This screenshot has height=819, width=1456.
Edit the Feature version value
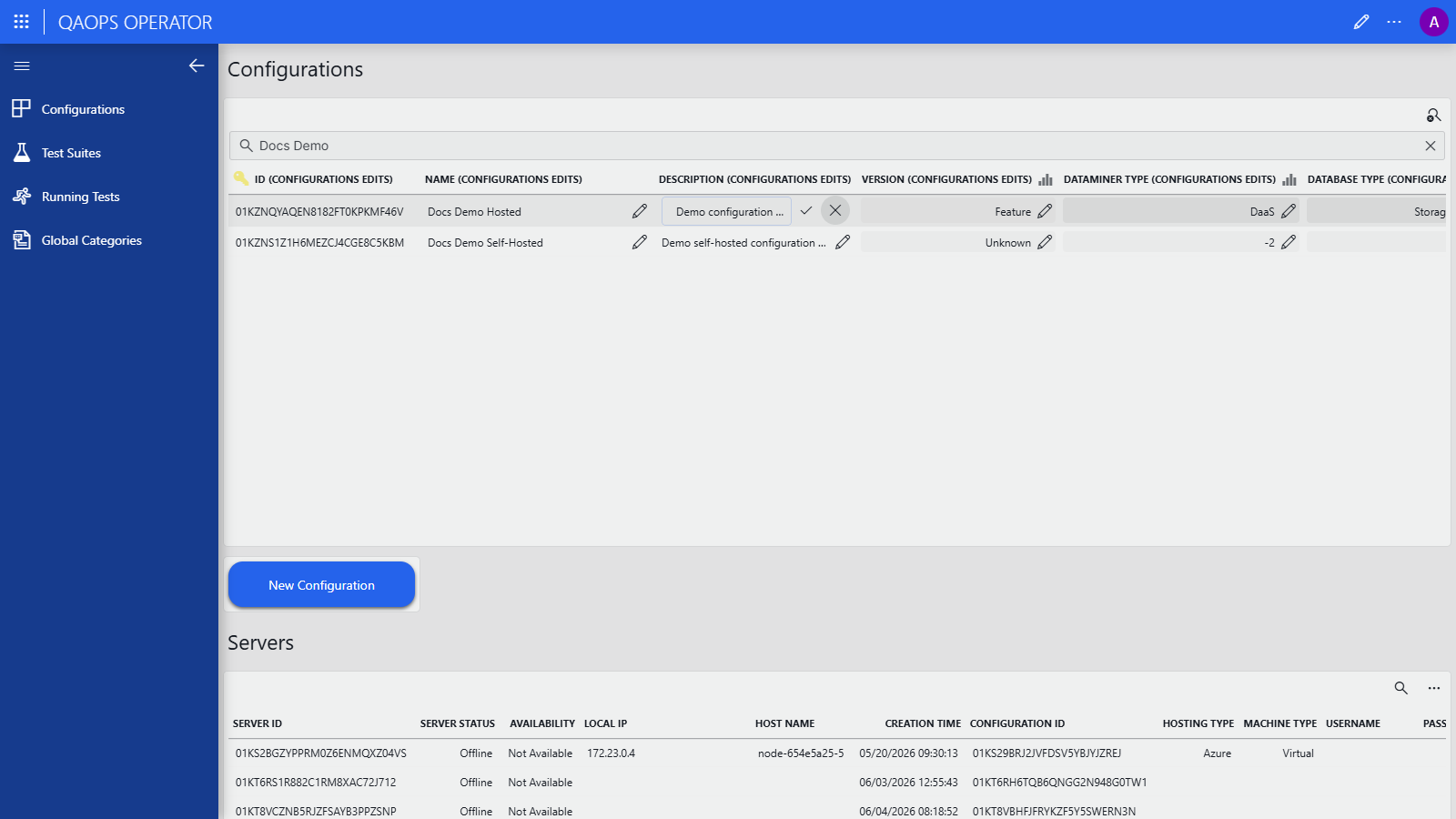[x=1045, y=211]
